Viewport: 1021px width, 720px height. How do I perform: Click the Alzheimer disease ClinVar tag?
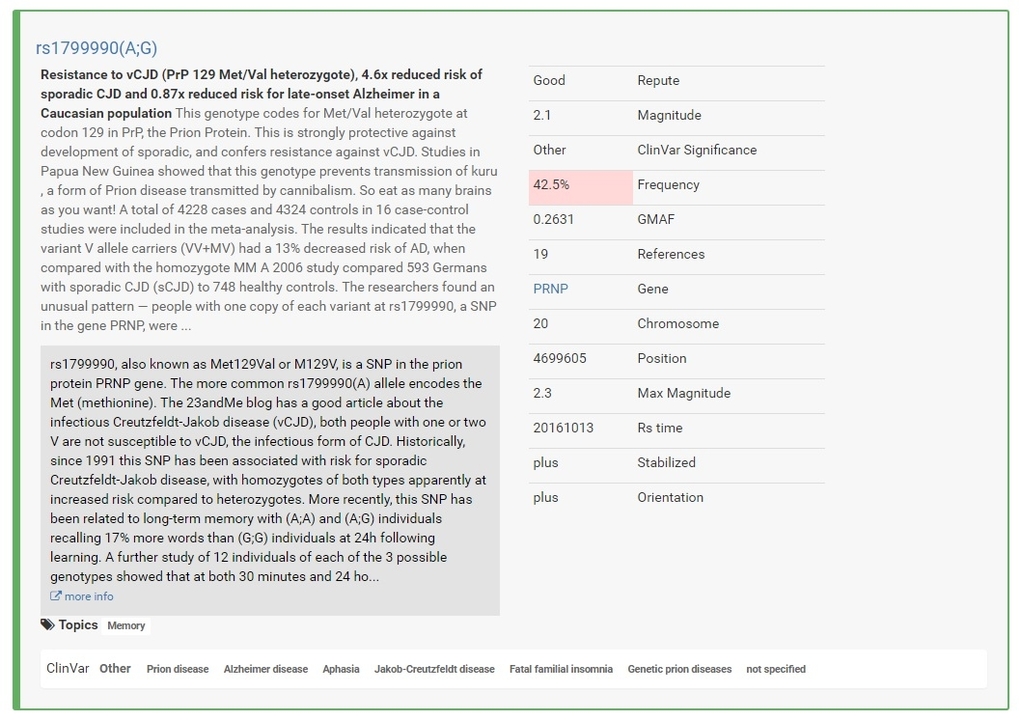266,669
